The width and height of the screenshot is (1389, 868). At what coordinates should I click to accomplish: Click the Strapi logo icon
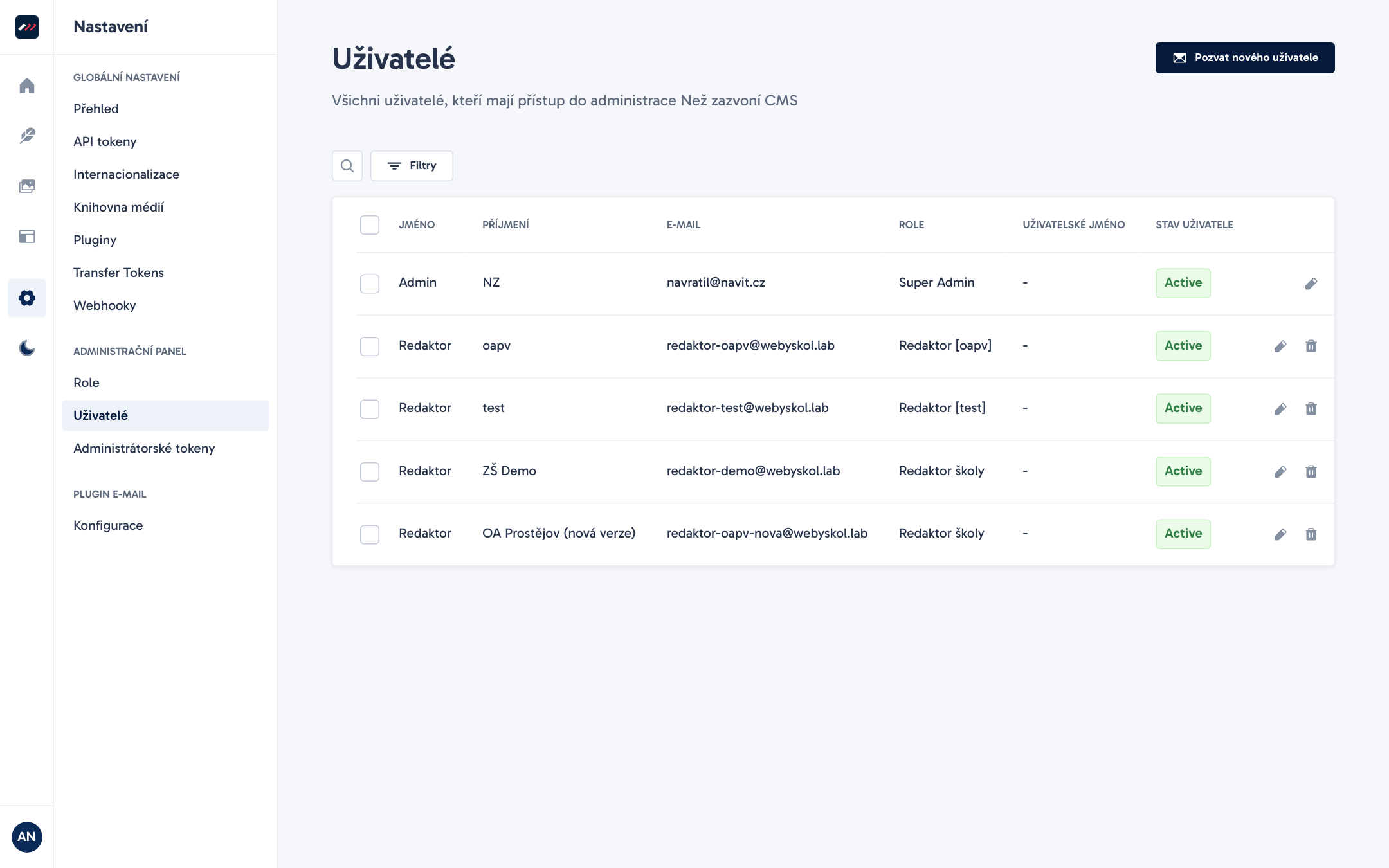(x=27, y=27)
